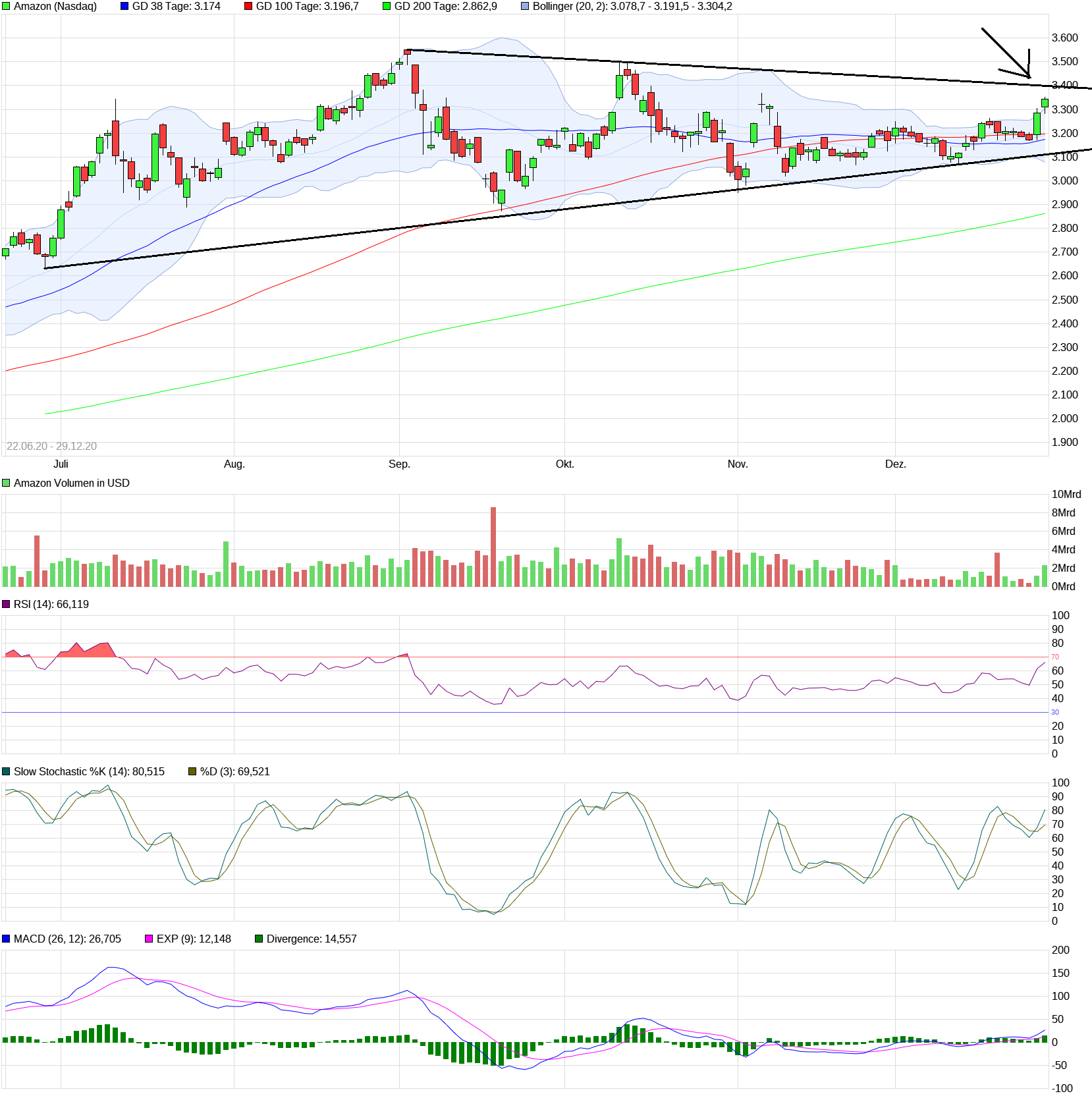Click the %D (3) olive legend swatch
Image resolution: width=1092 pixels, height=1100 pixels.
[x=192, y=772]
